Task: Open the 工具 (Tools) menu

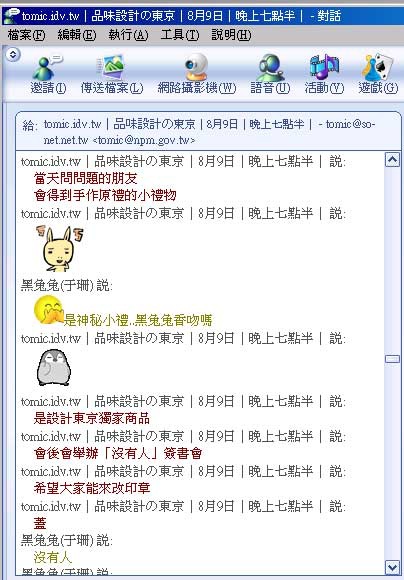Action: (x=179, y=35)
